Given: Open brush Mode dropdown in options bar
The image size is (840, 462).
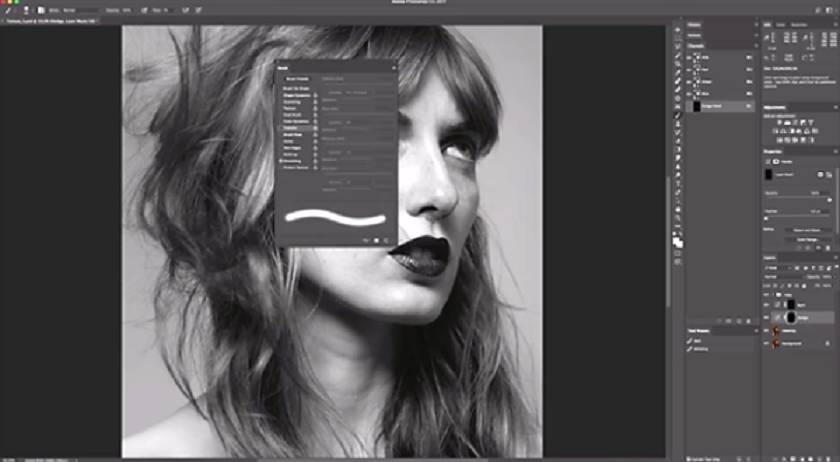Looking at the screenshot, I should 80,10.
